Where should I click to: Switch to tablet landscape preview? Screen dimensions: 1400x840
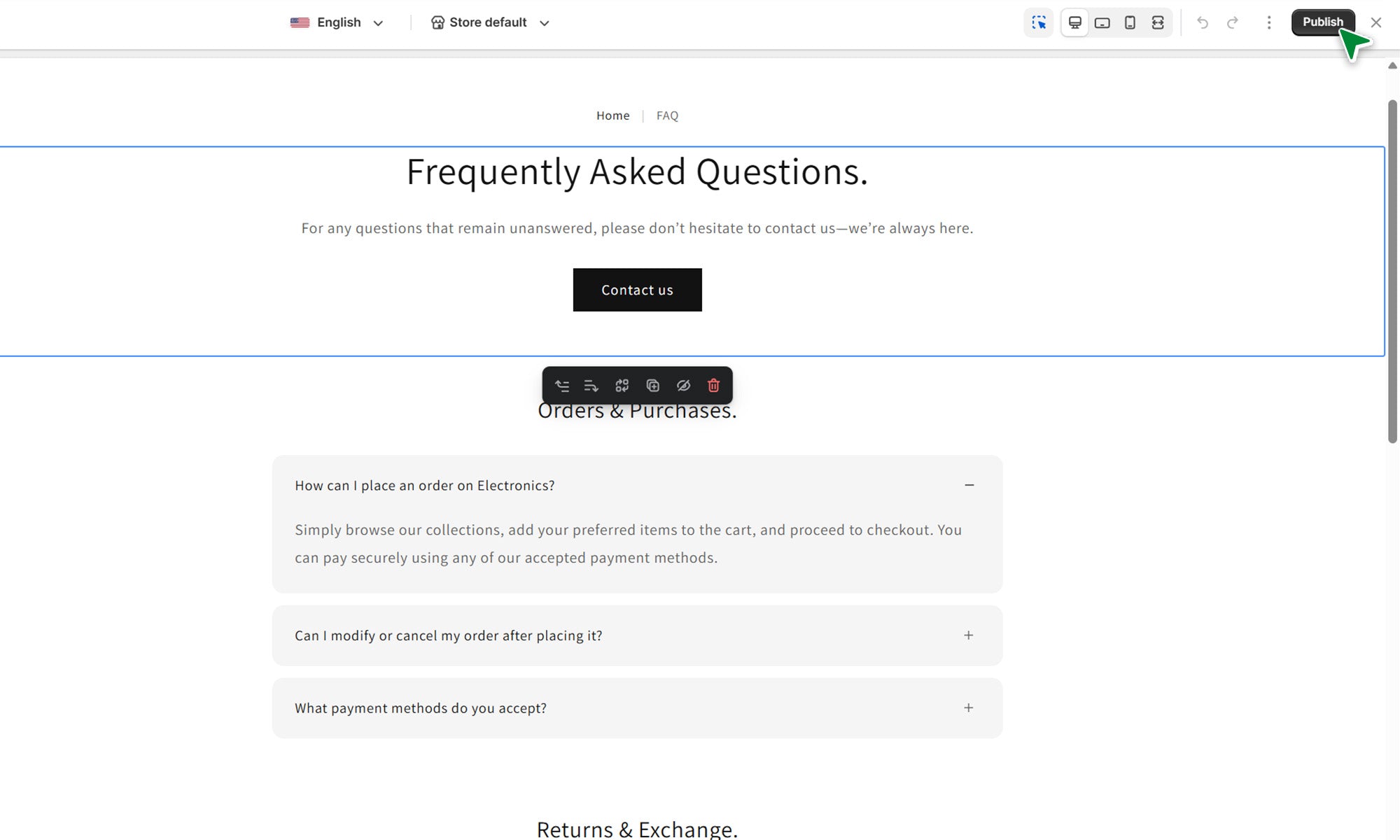(x=1102, y=22)
